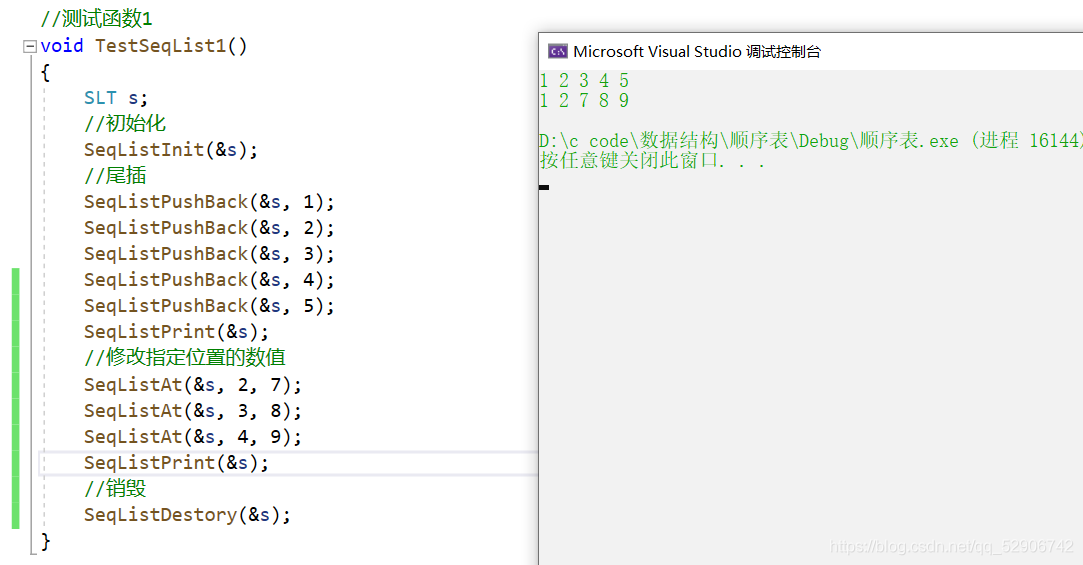Click the line 'SeqListAt(&s, 3, 8);'

[x=193, y=411]
